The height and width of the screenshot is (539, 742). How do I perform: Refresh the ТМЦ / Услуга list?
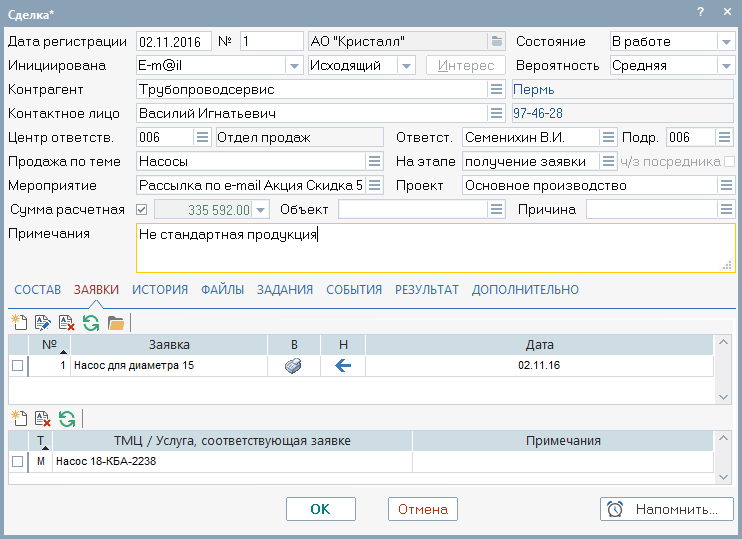coord(67,419)
